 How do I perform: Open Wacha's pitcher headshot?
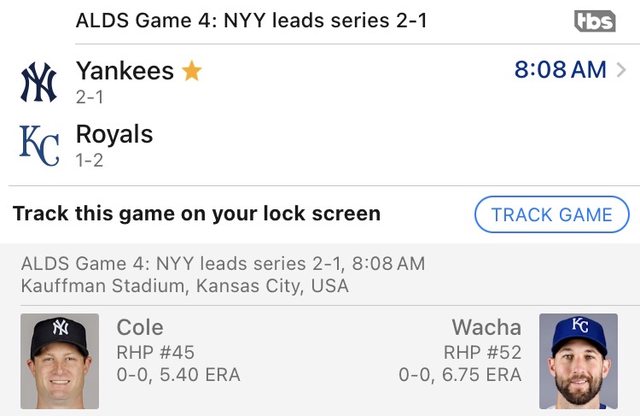tap(578, 361)
